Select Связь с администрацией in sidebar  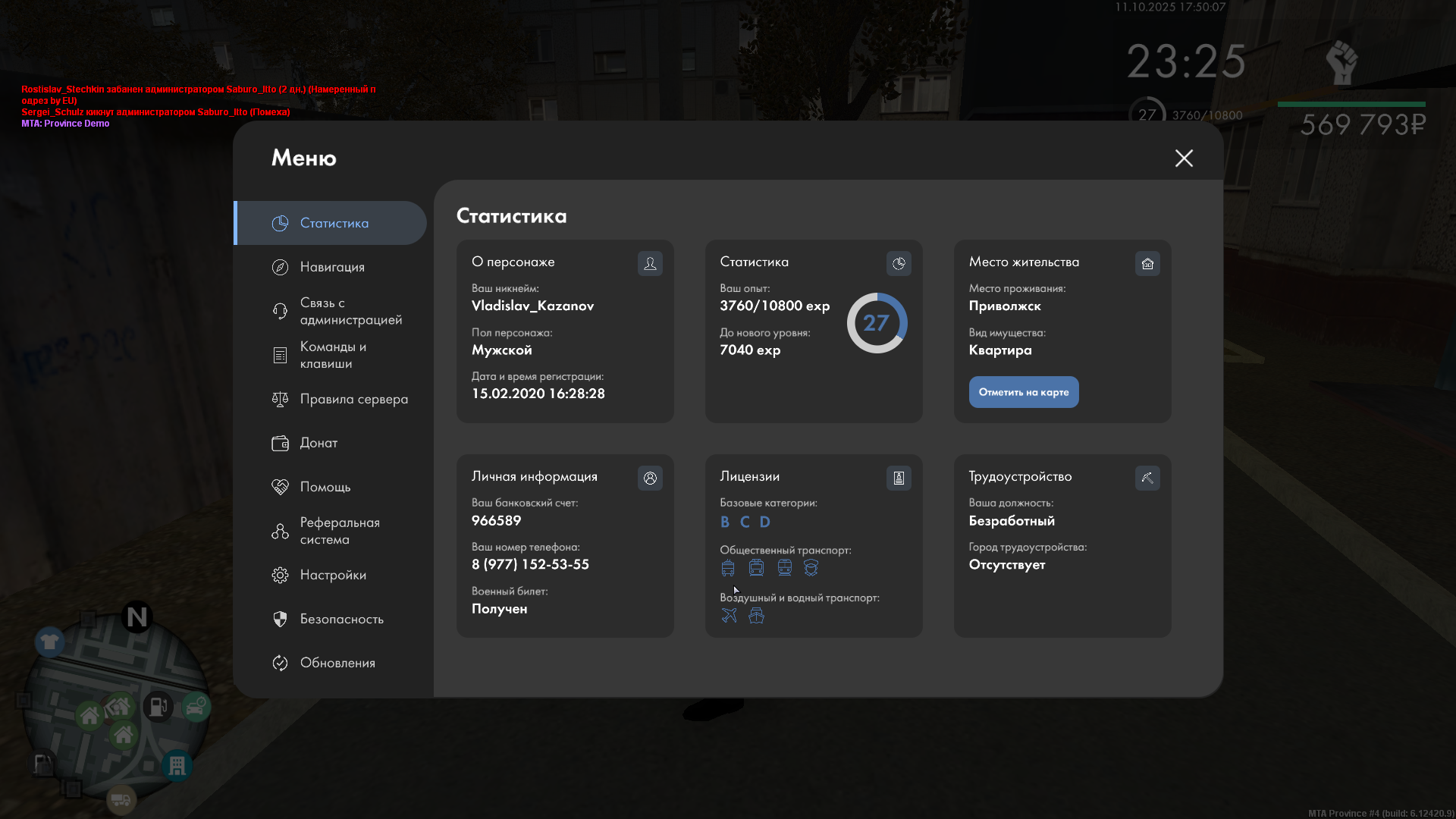coord(350,311)
